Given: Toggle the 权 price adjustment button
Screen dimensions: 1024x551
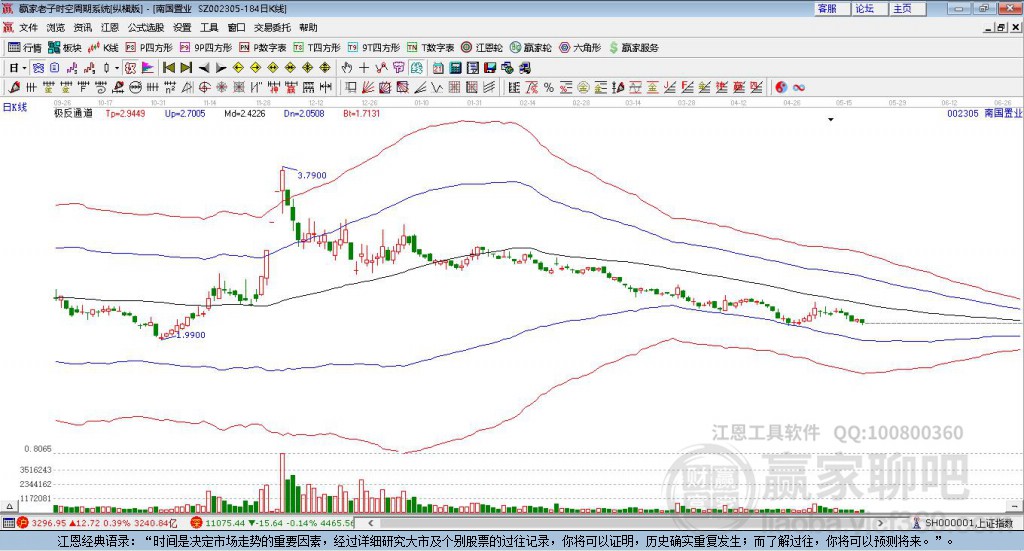Looking at the screenshot, I should pos(130,68).
